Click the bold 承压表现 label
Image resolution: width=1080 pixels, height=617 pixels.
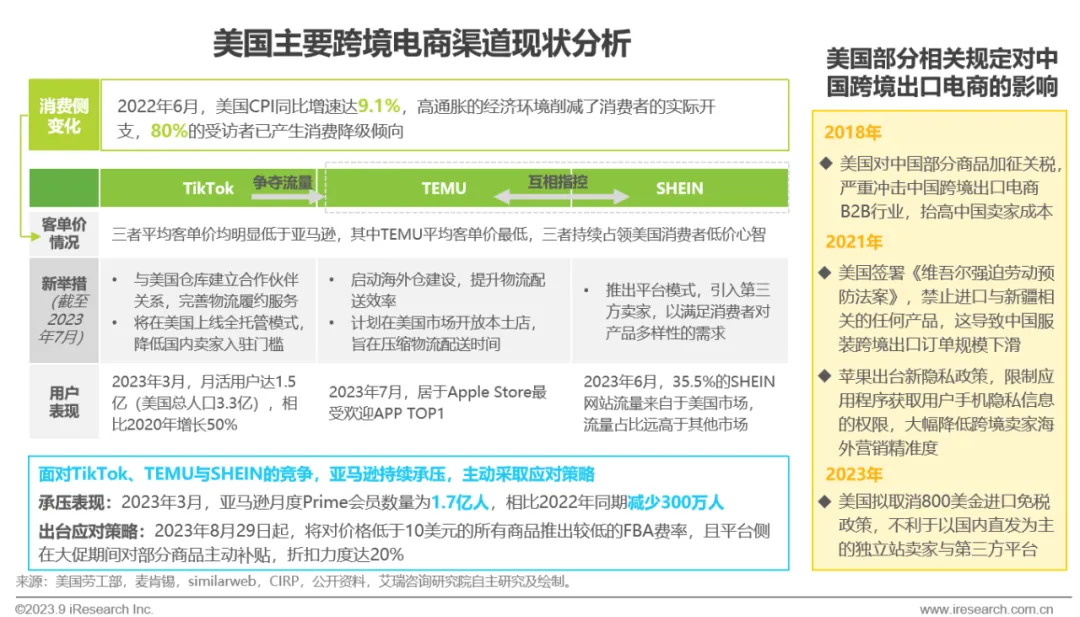(x=74, y=503)
